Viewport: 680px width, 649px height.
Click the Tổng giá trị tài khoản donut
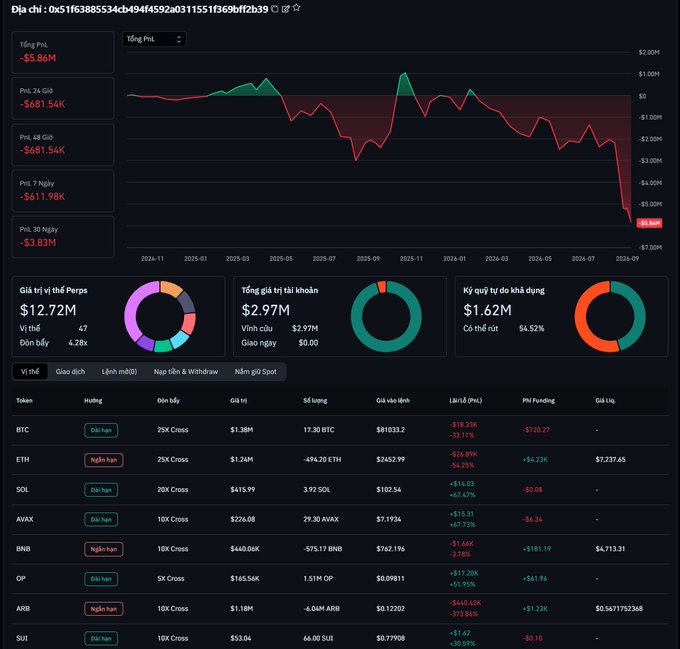386,316
